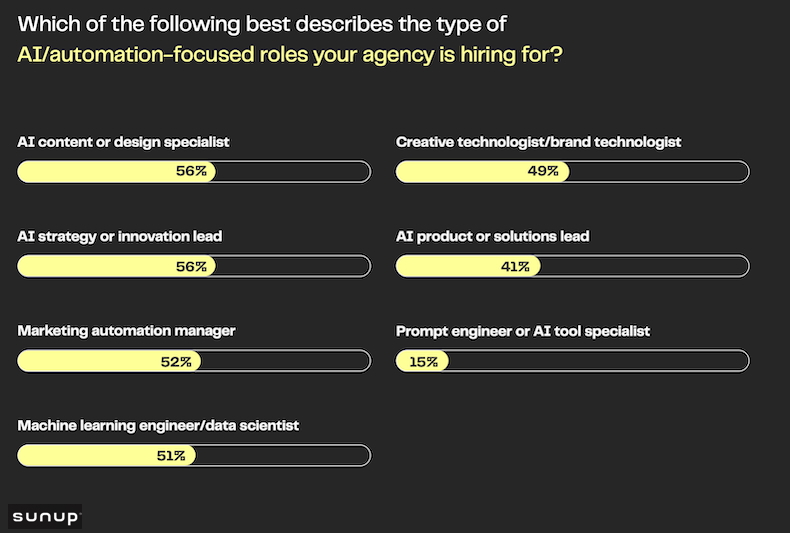This screenshot has height=533, width=790.
Task: Click the Creative technologist/brand technologist bar
Action: pos(572,172)
